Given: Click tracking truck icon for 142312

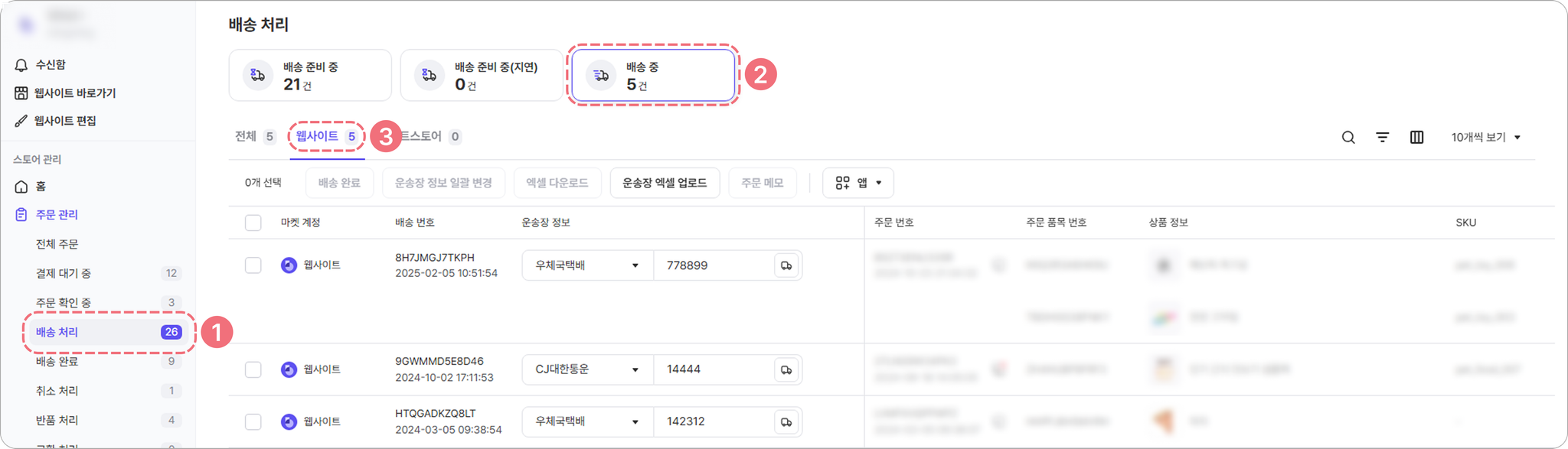Looking at the screenshot, I should 786,421.
